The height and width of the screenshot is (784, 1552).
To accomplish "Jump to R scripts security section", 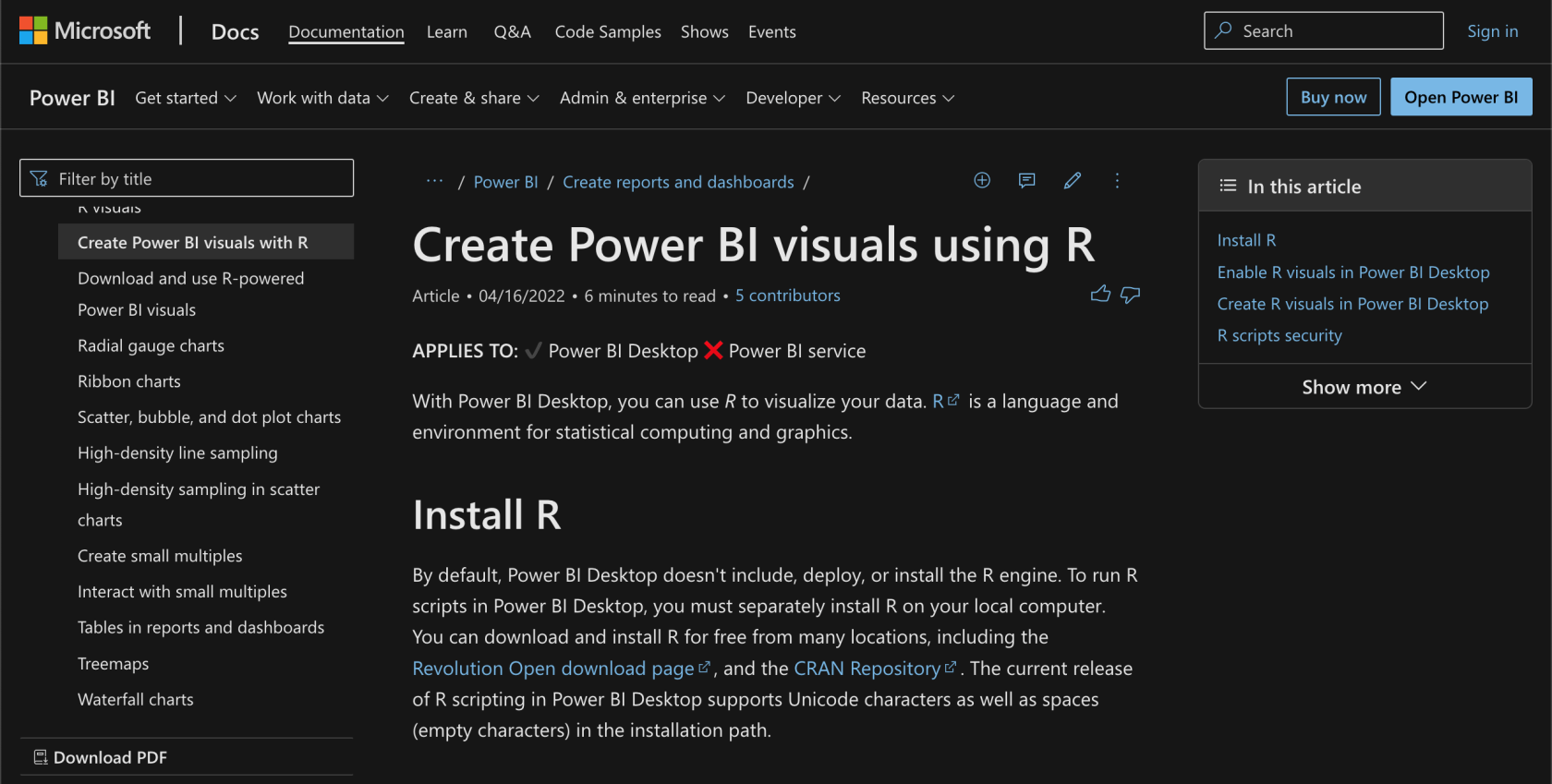I will click(1279, 335).
